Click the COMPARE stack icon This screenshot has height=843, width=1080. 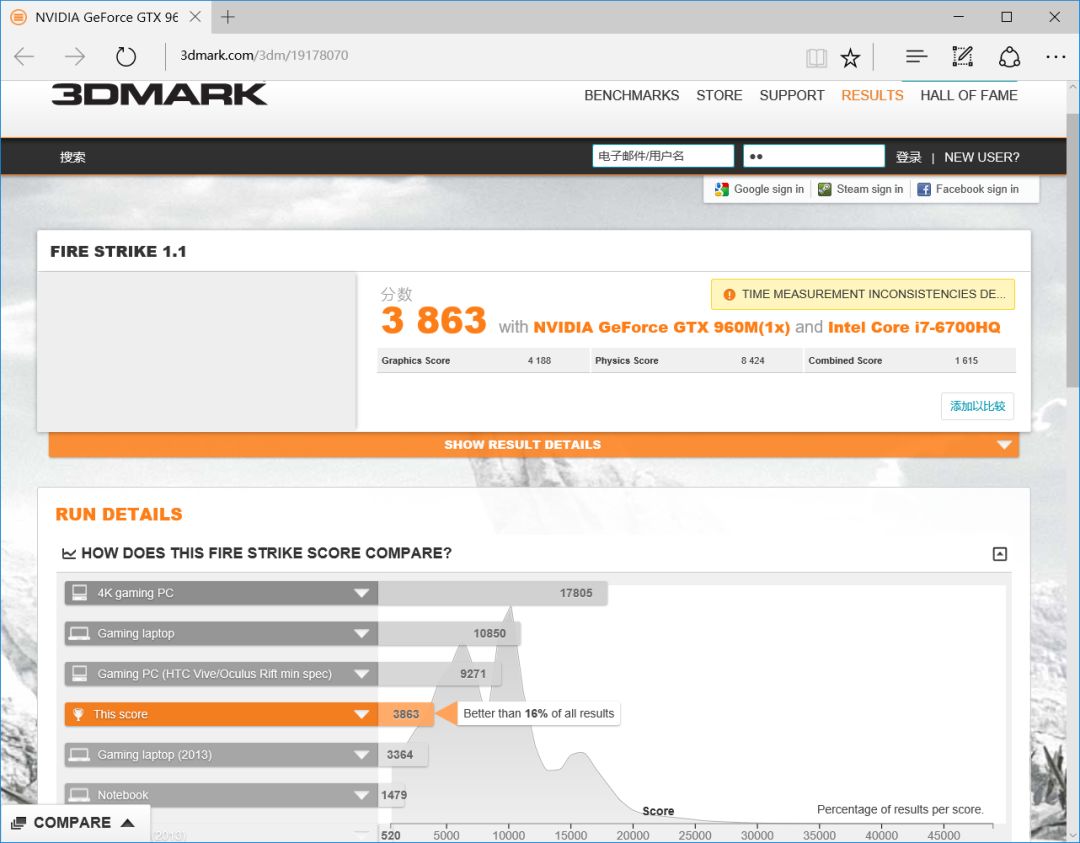pos(19,823)
